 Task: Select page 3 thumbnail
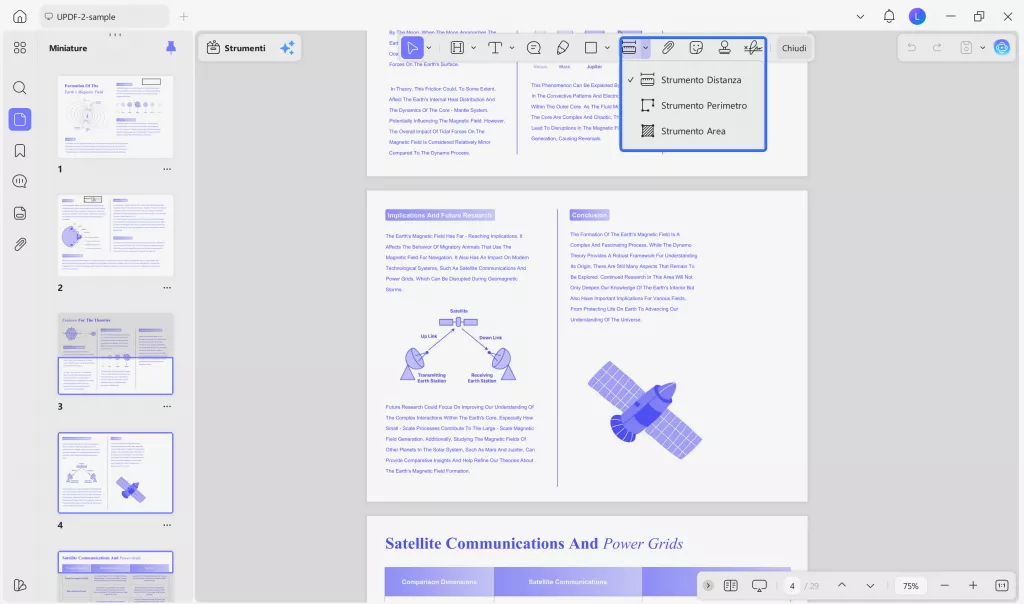116,353
